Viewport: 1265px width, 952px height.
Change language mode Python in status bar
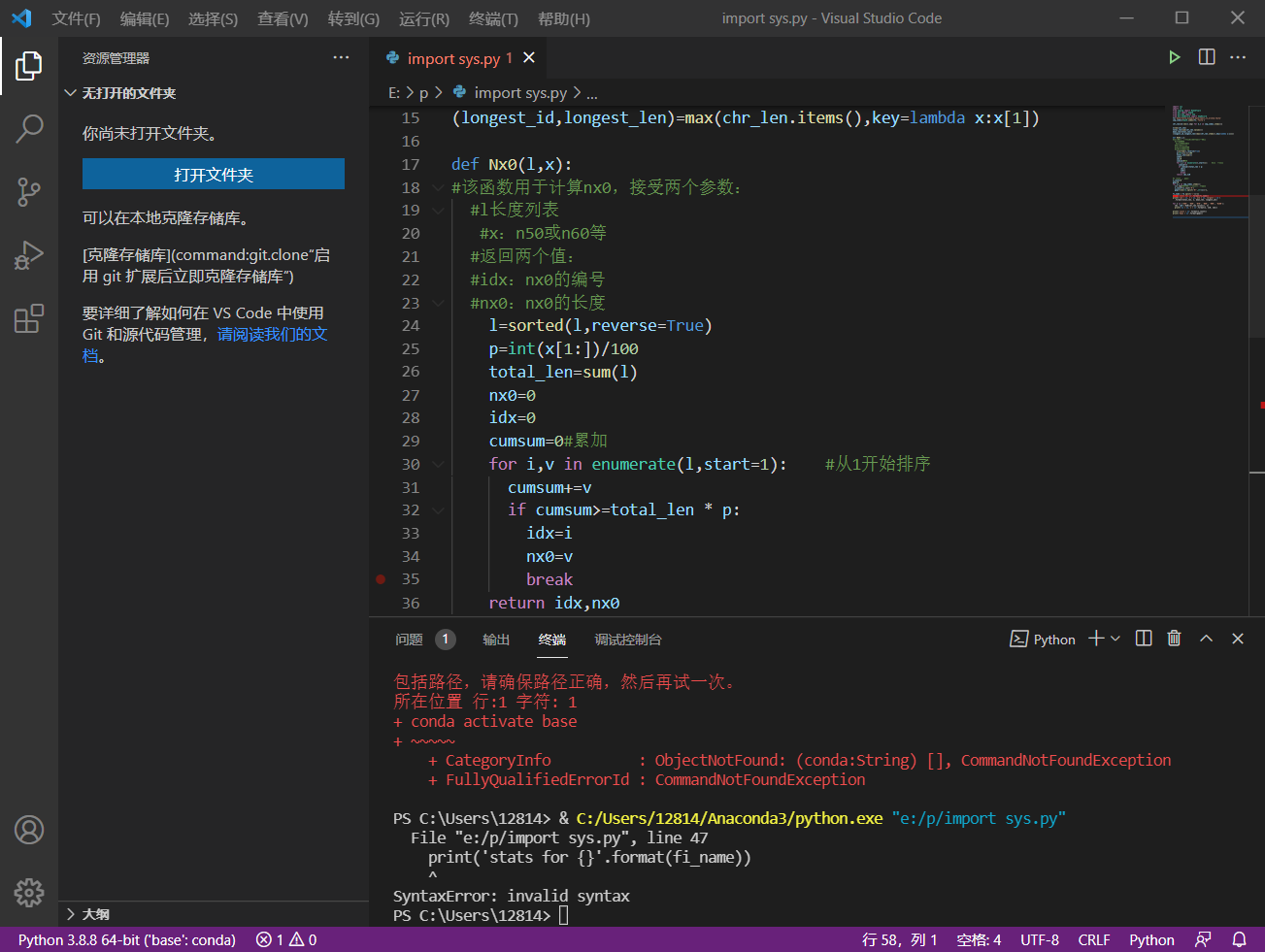(1151, 939)
